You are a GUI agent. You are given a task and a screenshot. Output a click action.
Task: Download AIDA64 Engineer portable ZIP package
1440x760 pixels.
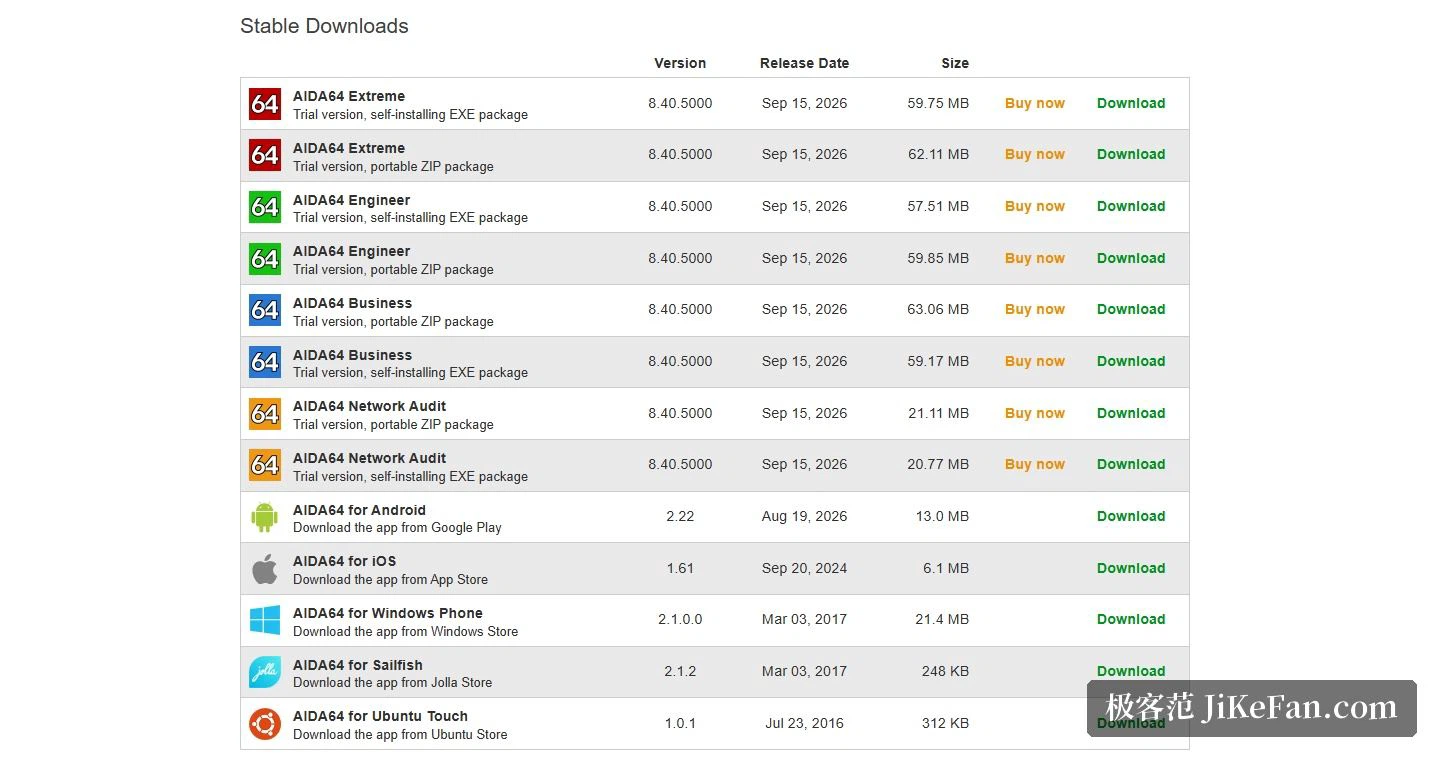pyautogui.click(x=1131, y=258)
